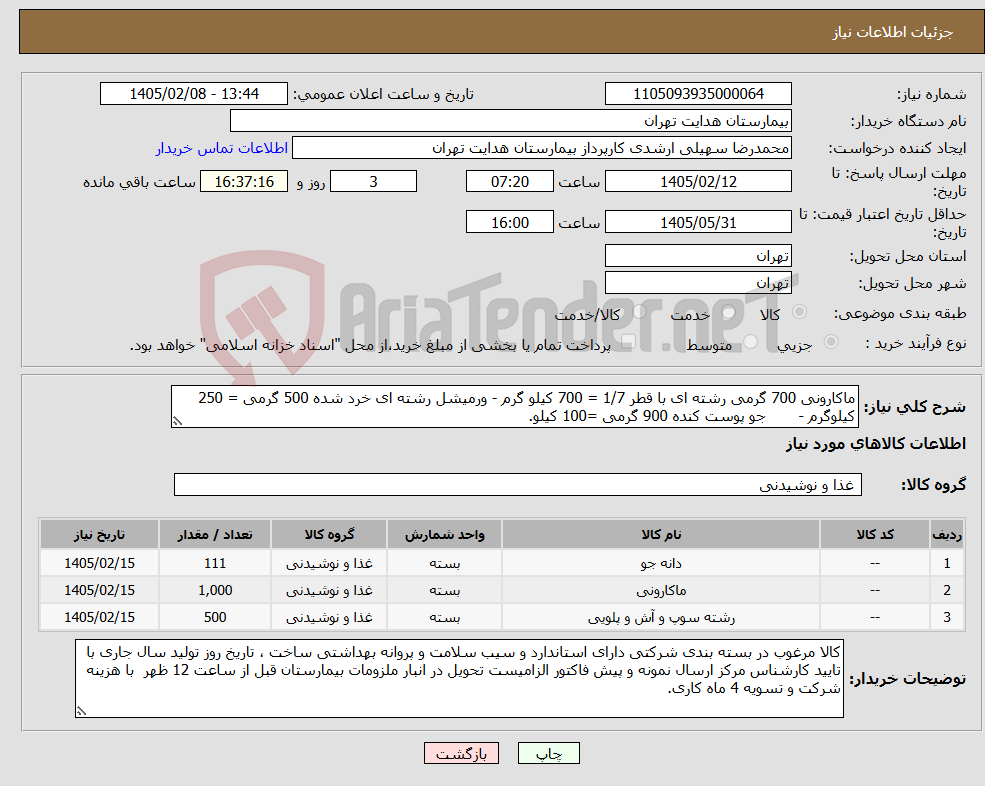985x786 pixels.
Task: Click the جزئیات اطلاعات نیاز page title
Action: click(x=893, y=32)
